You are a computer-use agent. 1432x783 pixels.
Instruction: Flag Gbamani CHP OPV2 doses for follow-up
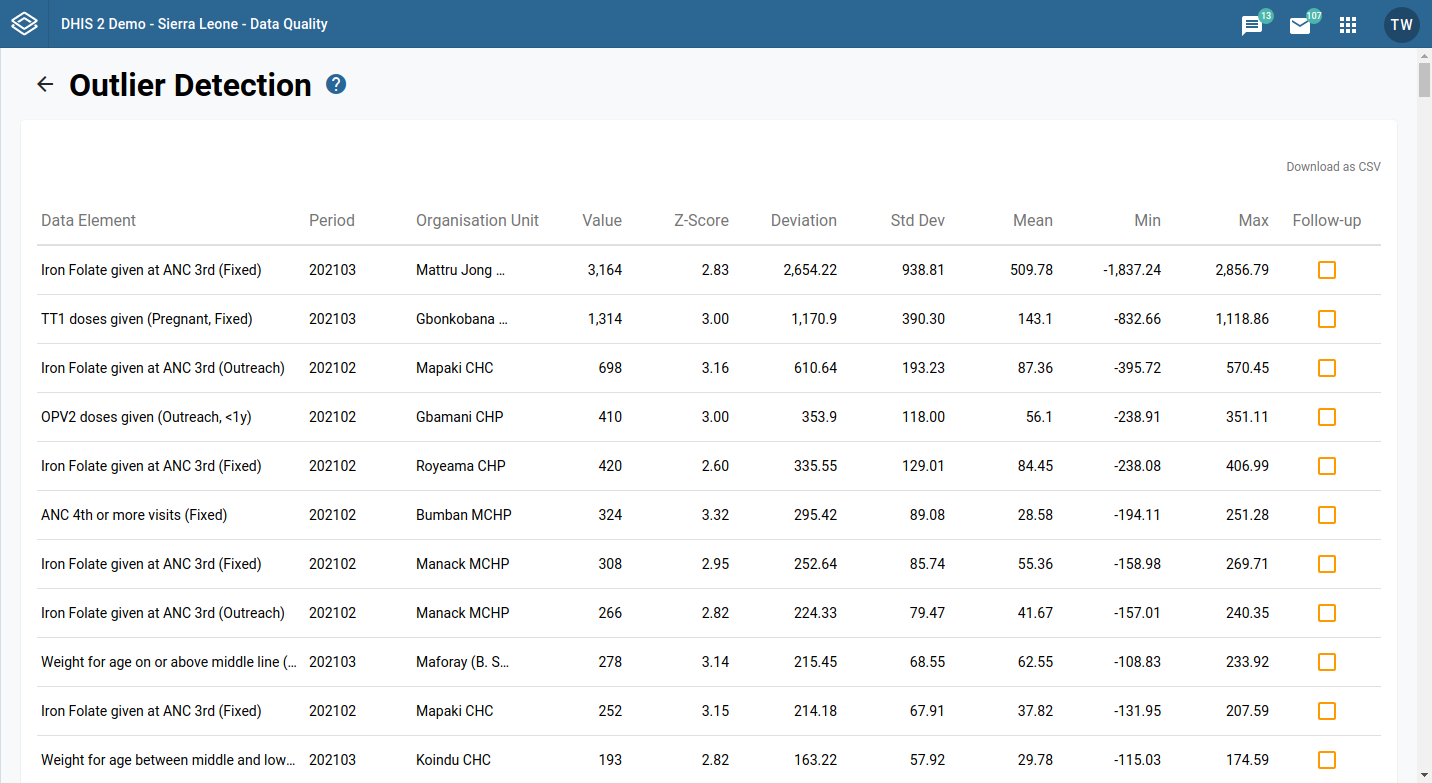(x=1327, y=417)
